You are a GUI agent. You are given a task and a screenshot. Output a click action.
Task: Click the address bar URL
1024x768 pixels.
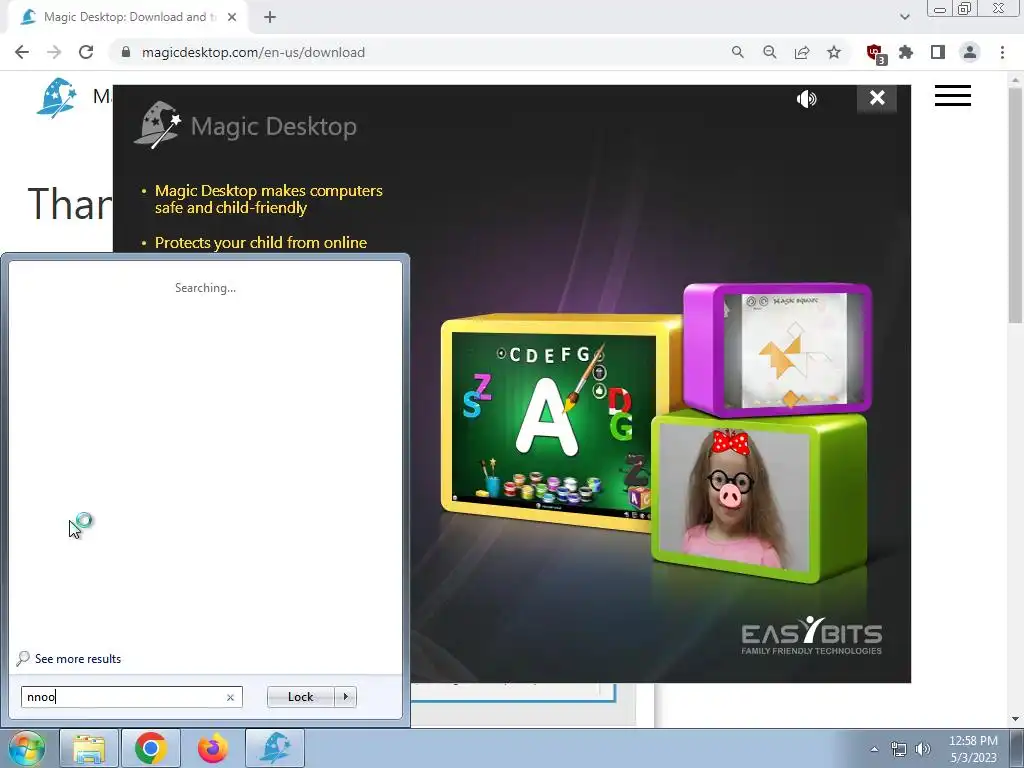click(x=253, y=52)
